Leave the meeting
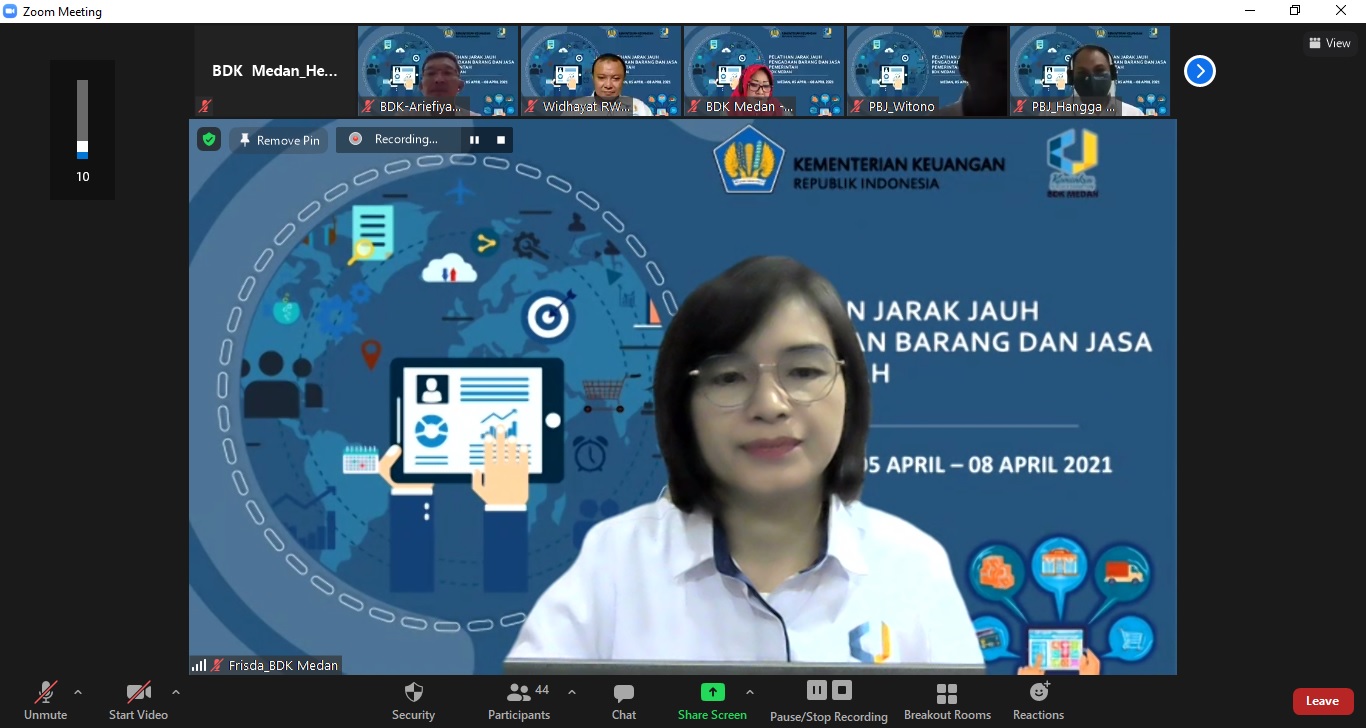Image resolution: width=1366 pixels, height=728 pixels. [1322, 701]
